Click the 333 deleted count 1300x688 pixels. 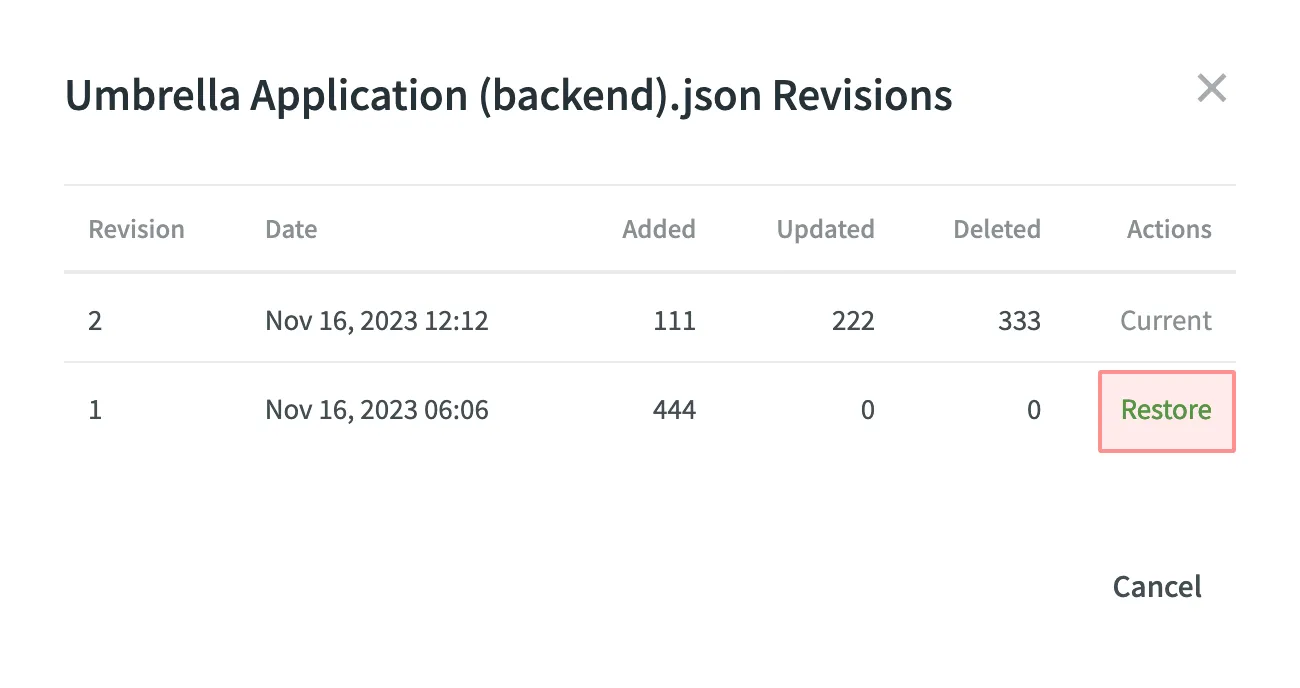(x=1019, y=321)
